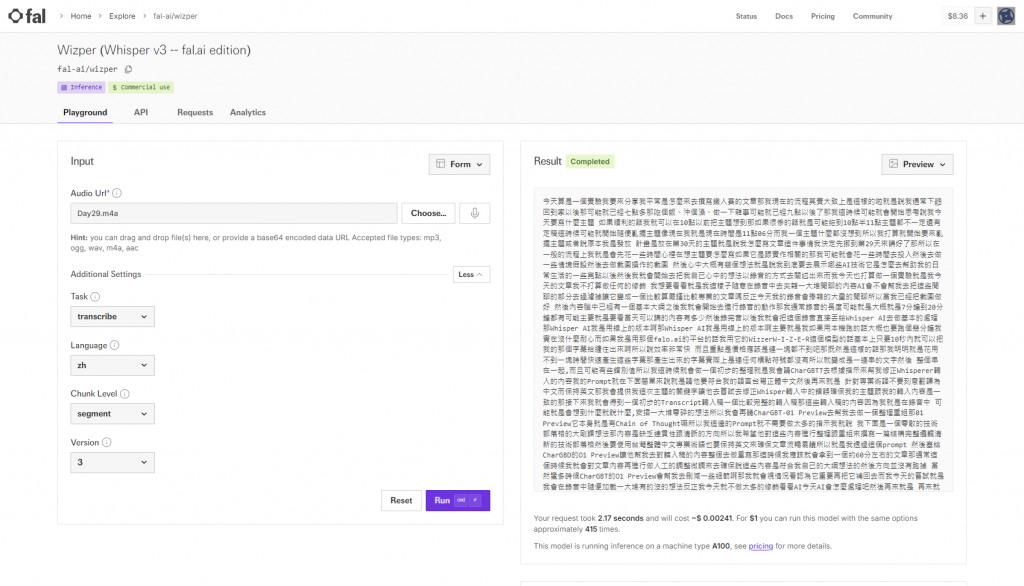Open the Version 3 dropdown

(x=112, y=462)
